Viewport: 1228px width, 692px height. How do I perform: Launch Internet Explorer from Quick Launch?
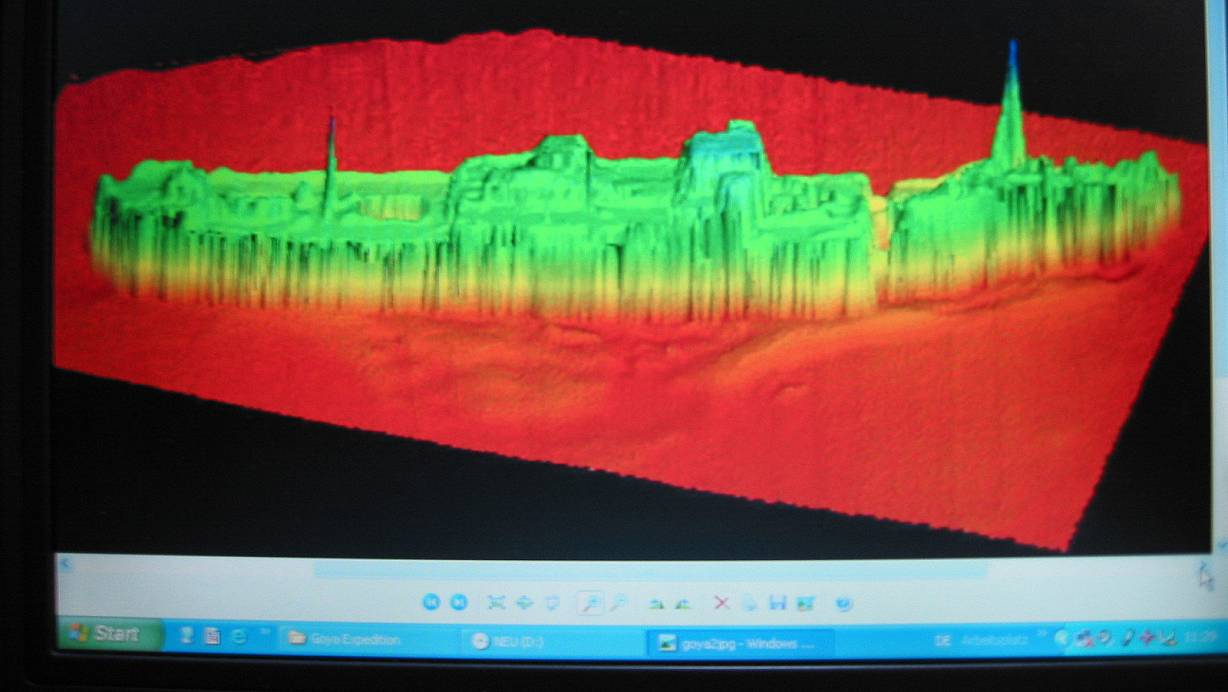tap(238, 636)
